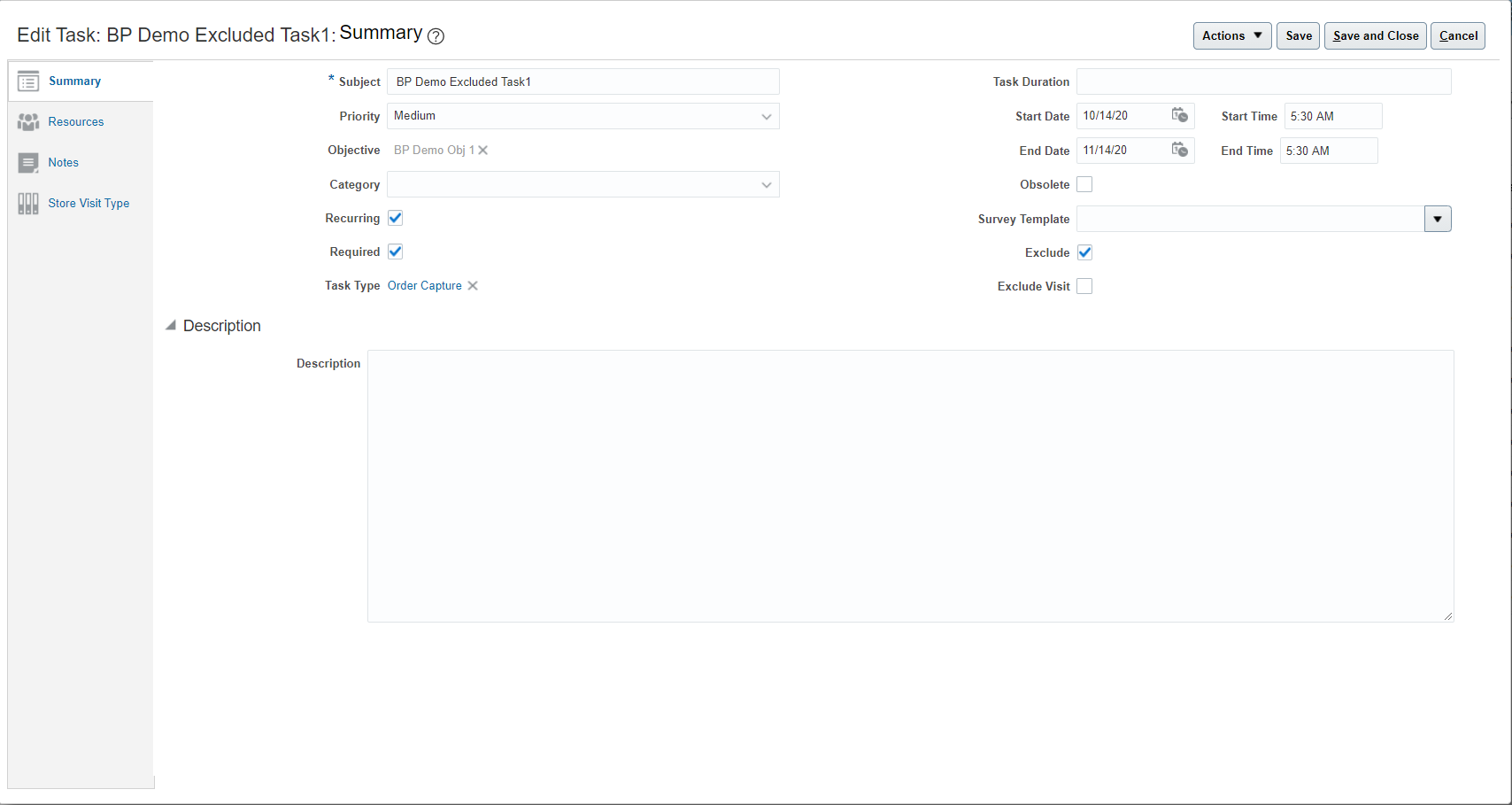1512x805 pixels.
Task: Switch to the Resources tab
Action: tap(76, 122)
